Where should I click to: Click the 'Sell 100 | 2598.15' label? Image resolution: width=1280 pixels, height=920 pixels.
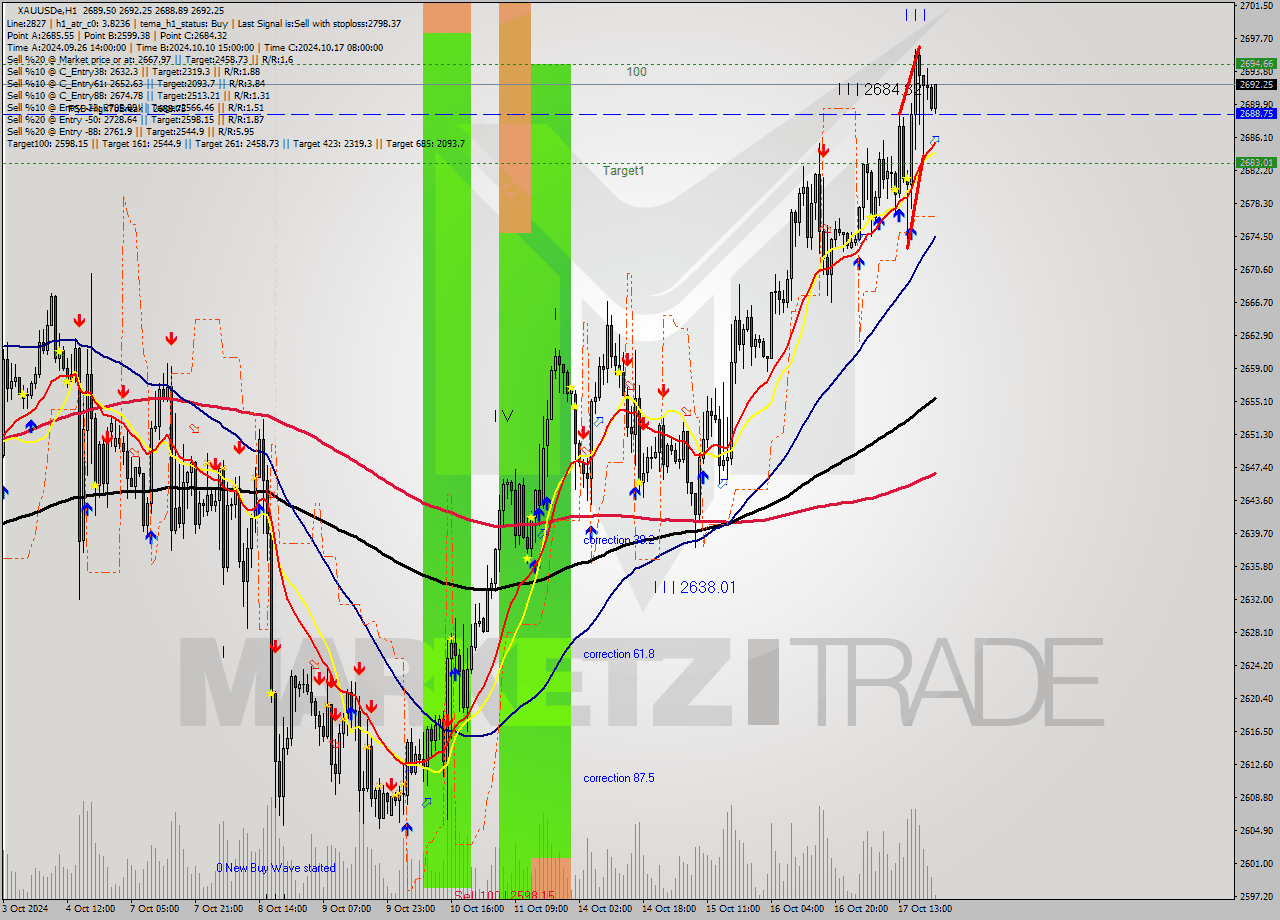click(x=505, y=895)
